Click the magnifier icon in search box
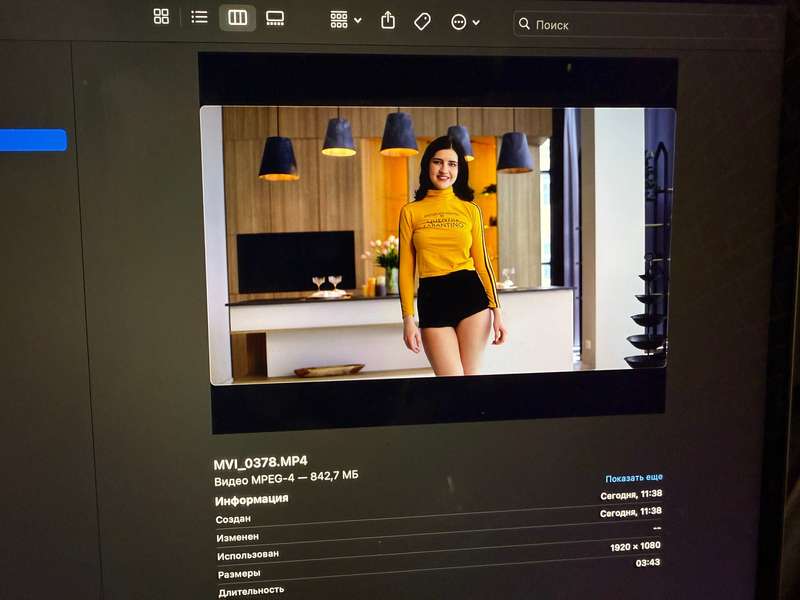Viewport: 800px width, 600px height. (524, 23)
